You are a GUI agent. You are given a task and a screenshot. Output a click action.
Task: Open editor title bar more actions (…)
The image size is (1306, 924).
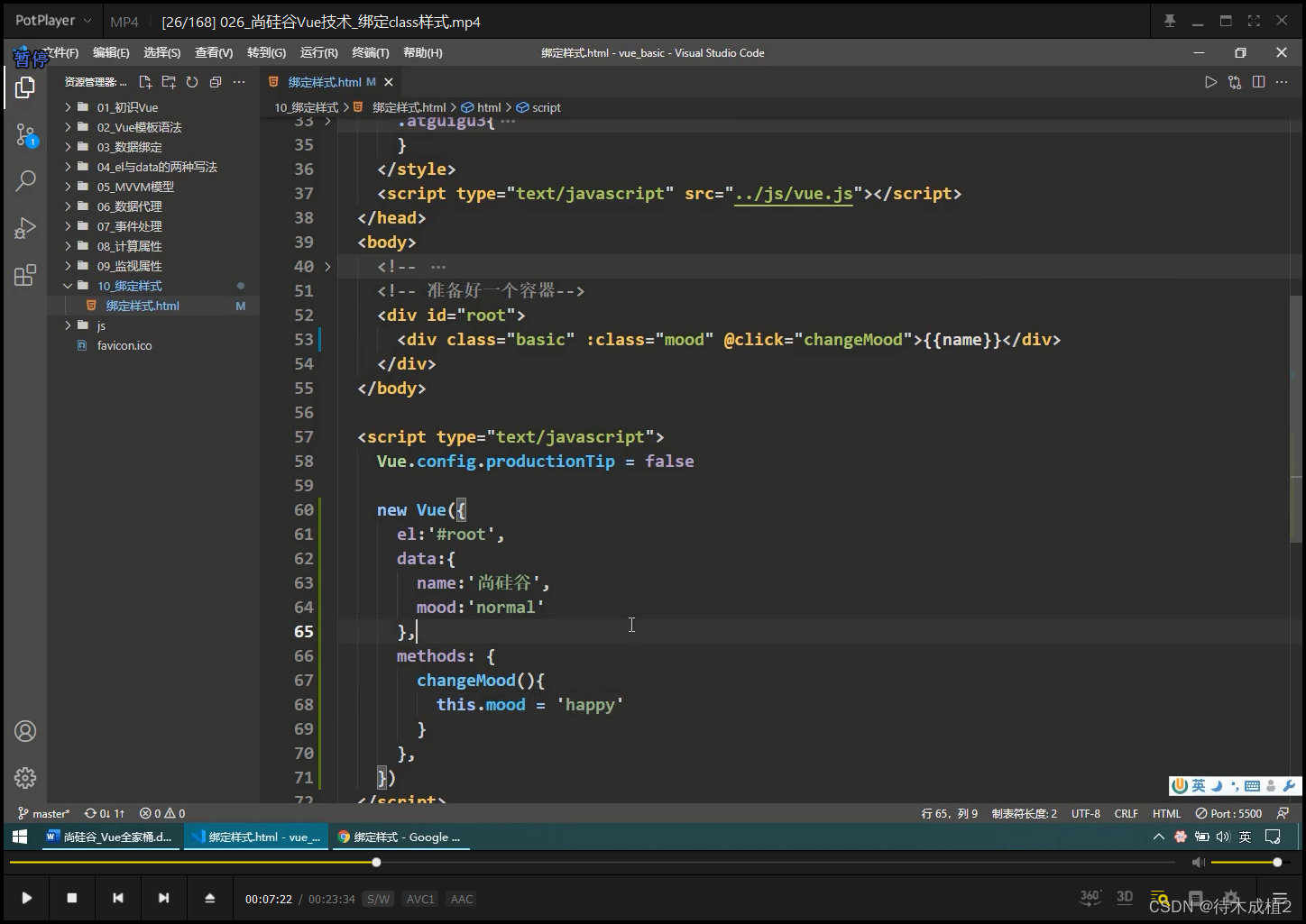pos(1282,82)
